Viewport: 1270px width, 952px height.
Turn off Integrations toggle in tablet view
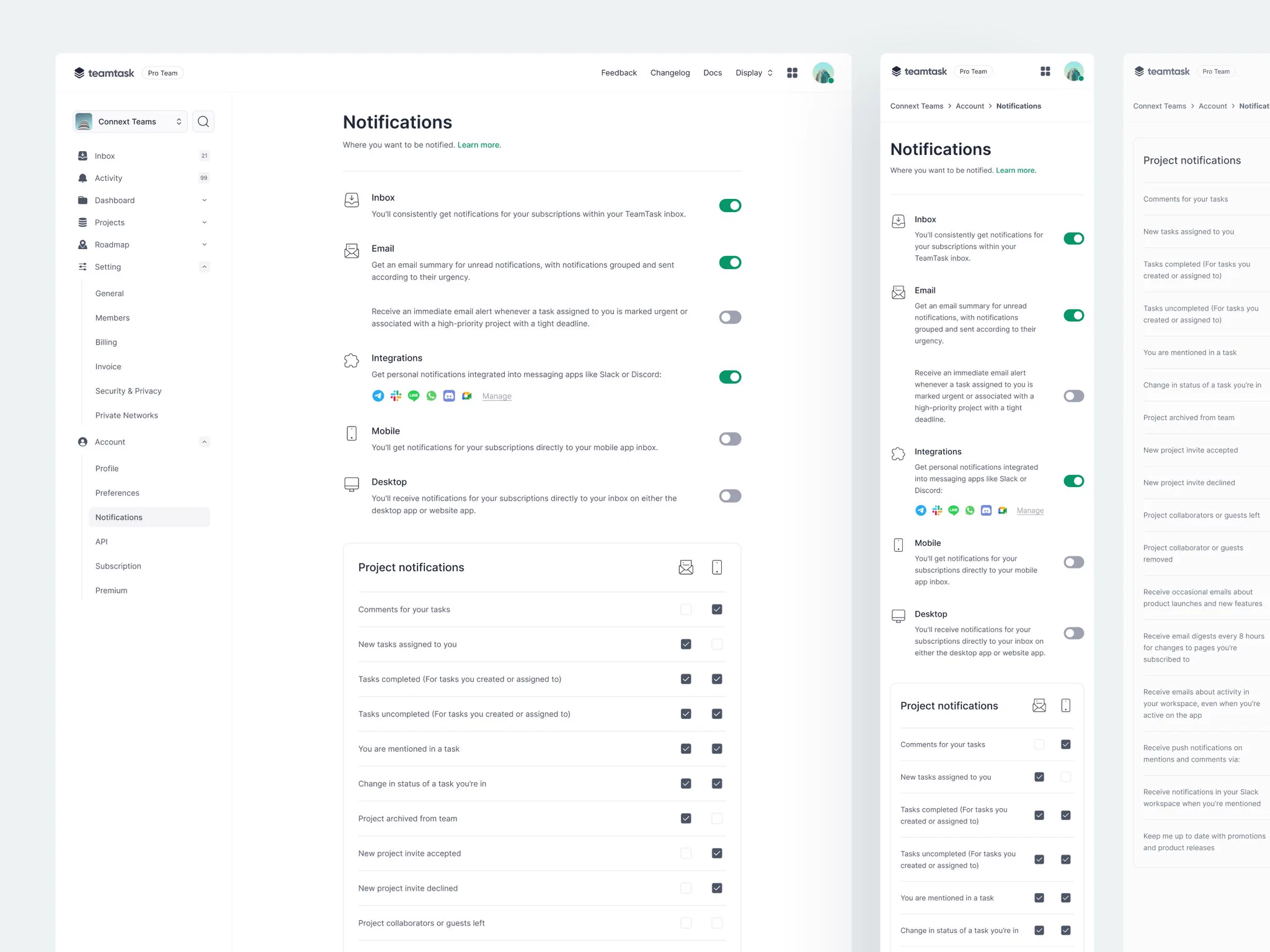(x=1073, y=481)
